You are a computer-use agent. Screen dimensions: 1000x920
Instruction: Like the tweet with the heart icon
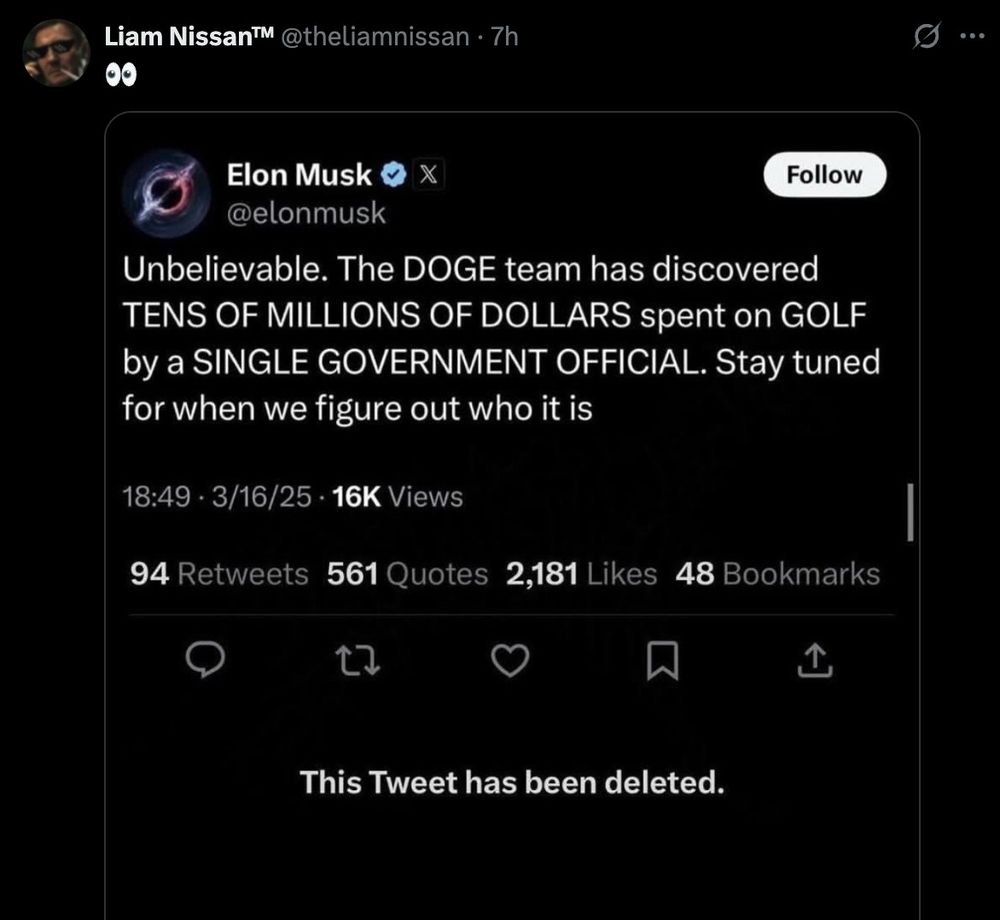tap(510, 662)
